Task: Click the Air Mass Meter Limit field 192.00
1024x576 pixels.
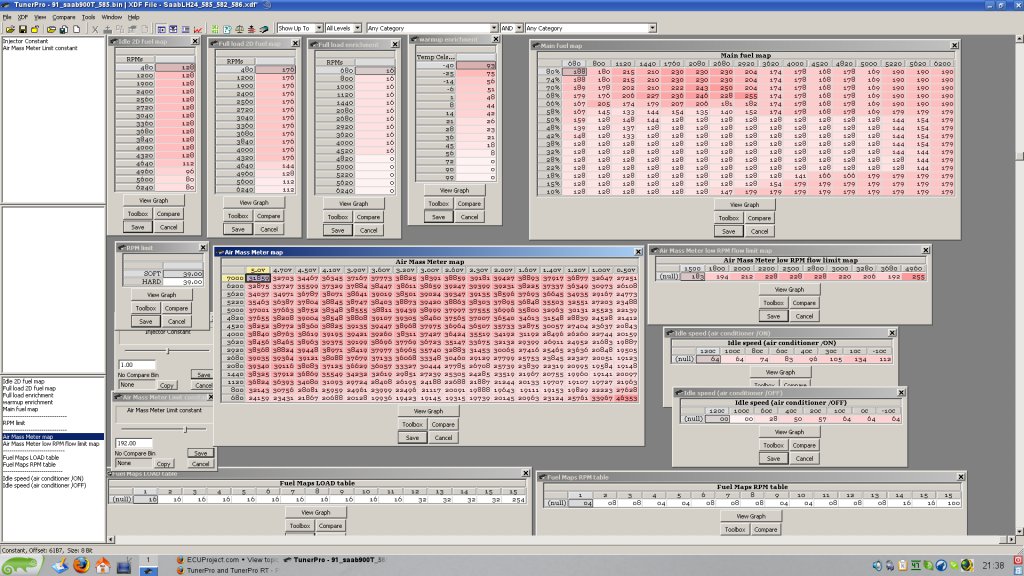Action: pos(134,443)
